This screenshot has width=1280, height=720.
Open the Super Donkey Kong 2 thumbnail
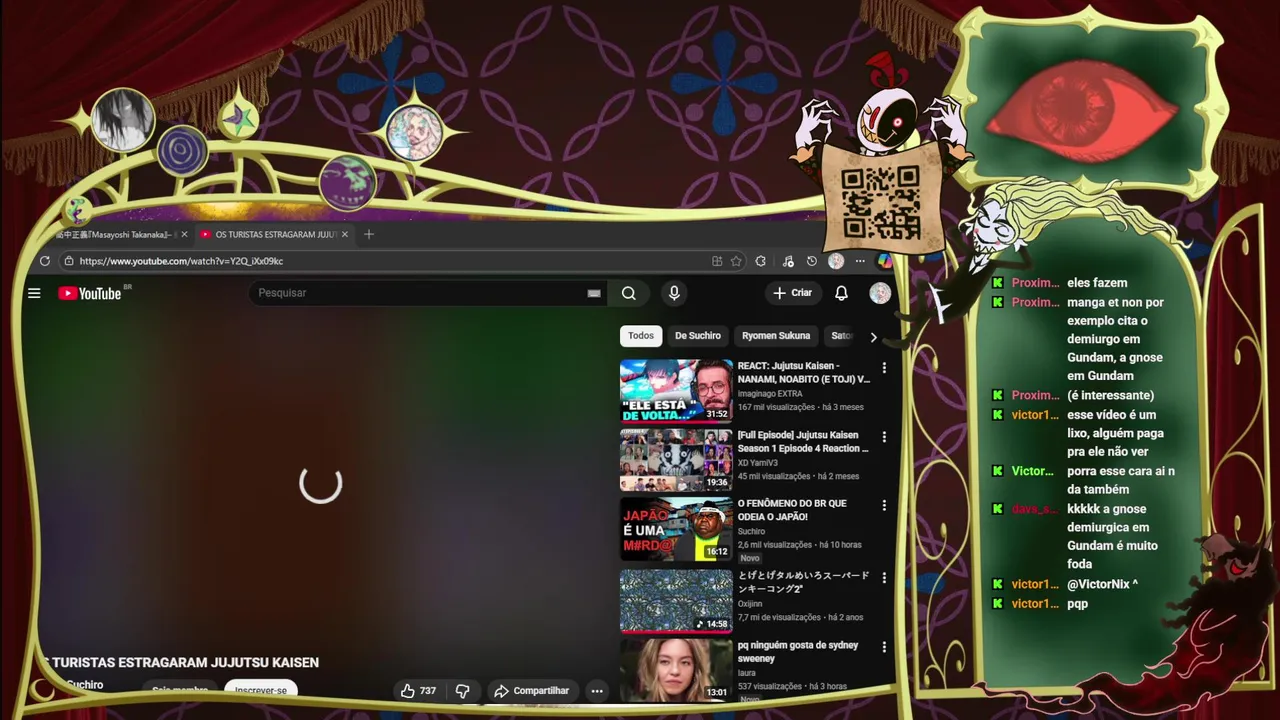[x=676, y=601]
